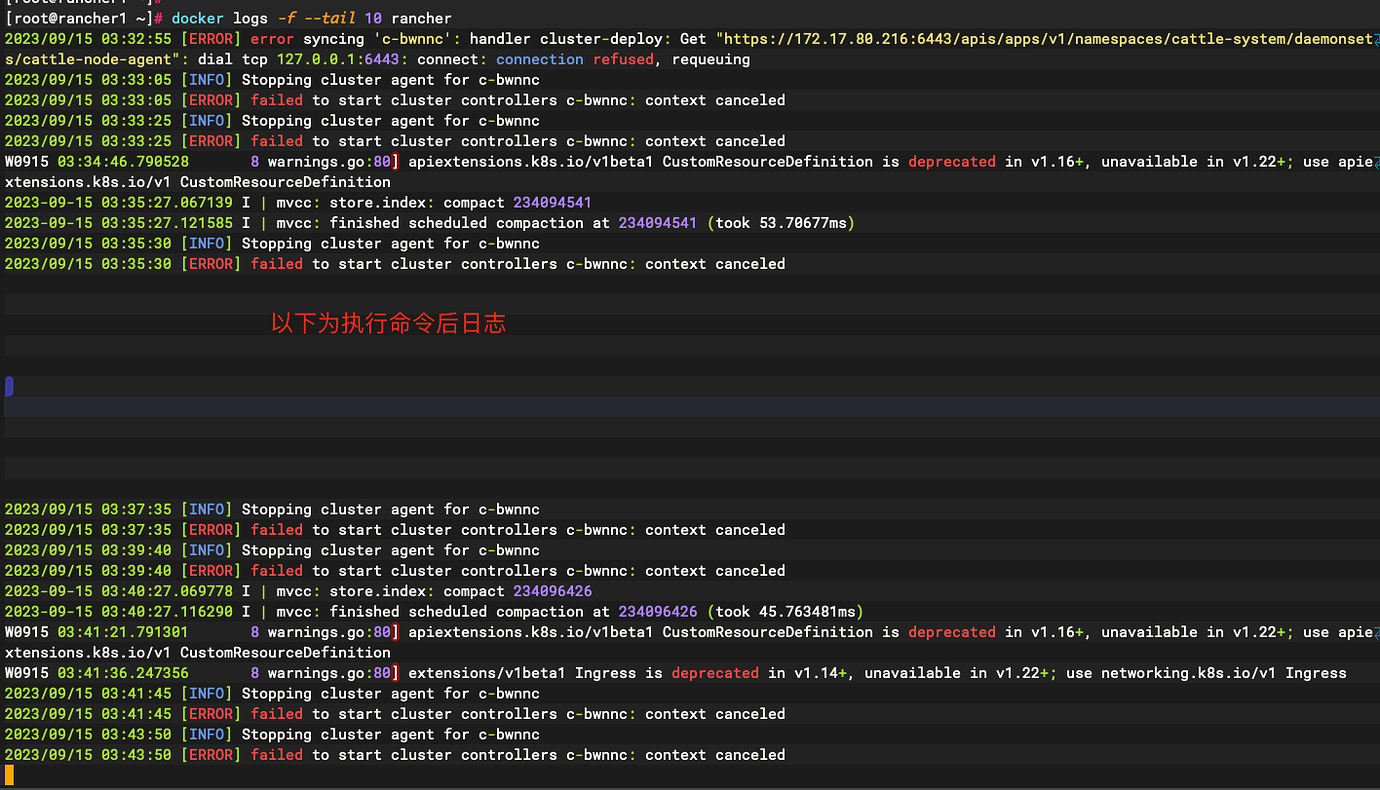Image resolution: width=1380 pixels, height=790 pixels.
Task: Click '234096426' on the finished scheduled compaction line
Action: point(657,612)
